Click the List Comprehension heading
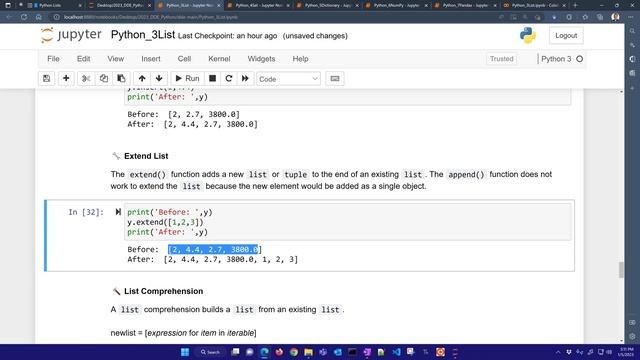The width and height of the screenshot is (640, 360). (163, 291)
